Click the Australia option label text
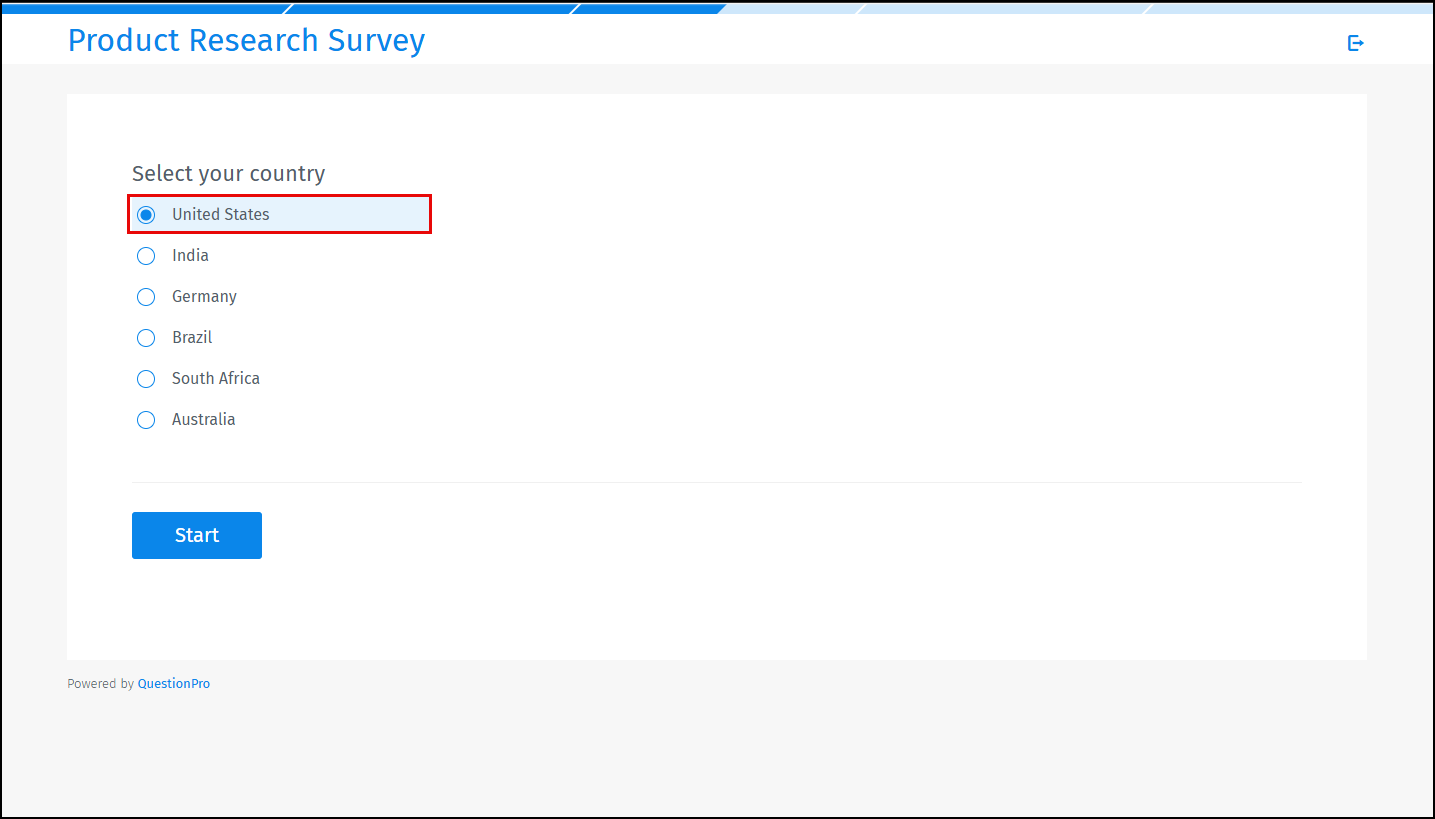1435x819 pixels. click(x=203, y=419)
